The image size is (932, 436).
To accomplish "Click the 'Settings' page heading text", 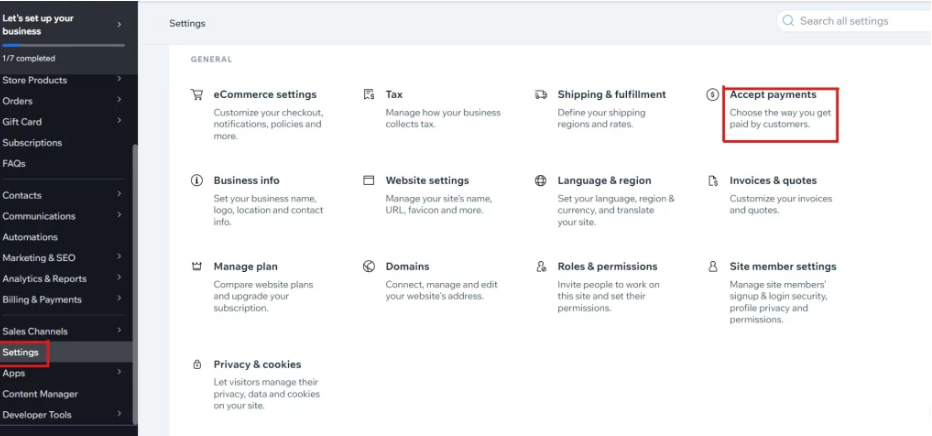I will tap(187, 23).
